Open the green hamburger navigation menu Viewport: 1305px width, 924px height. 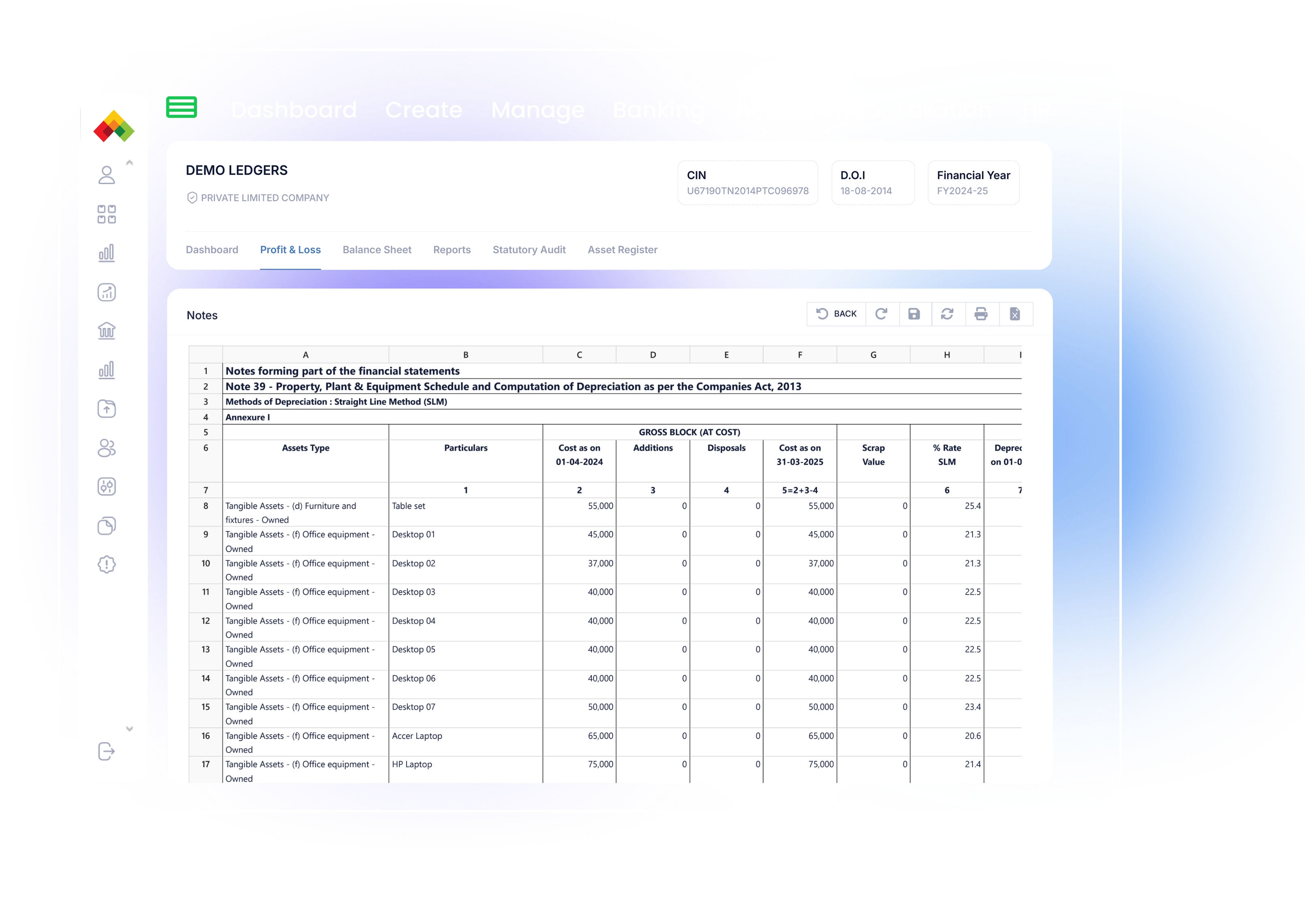coord(182,107)
